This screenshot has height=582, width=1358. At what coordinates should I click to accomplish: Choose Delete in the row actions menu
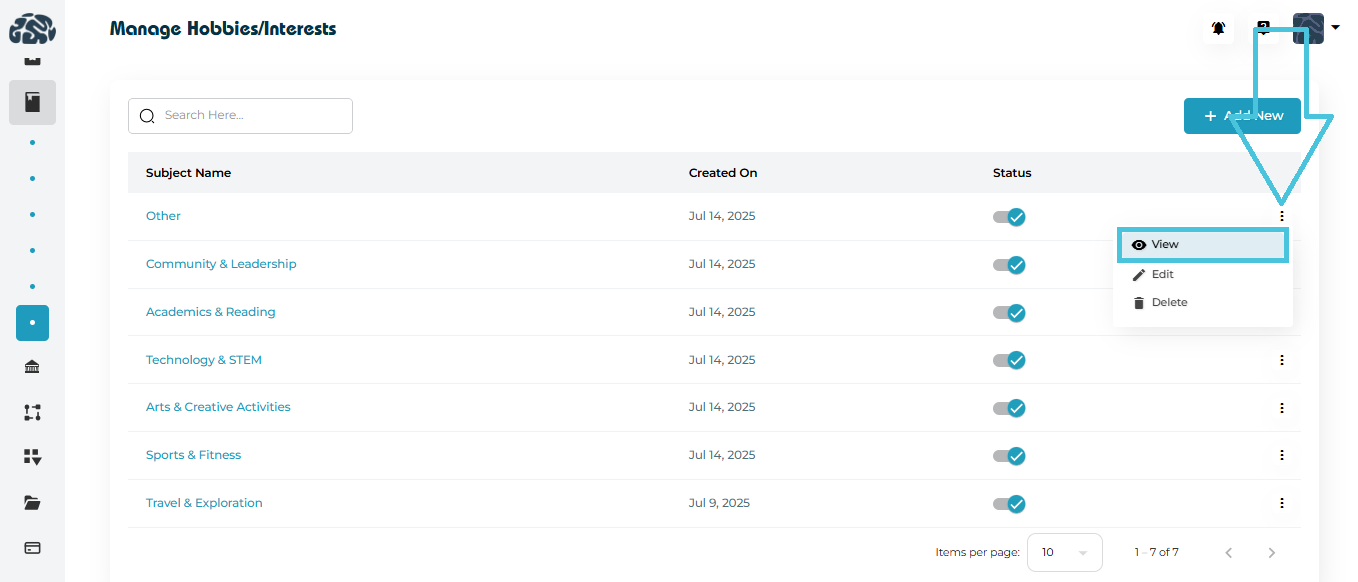(x=1168, y=303)
